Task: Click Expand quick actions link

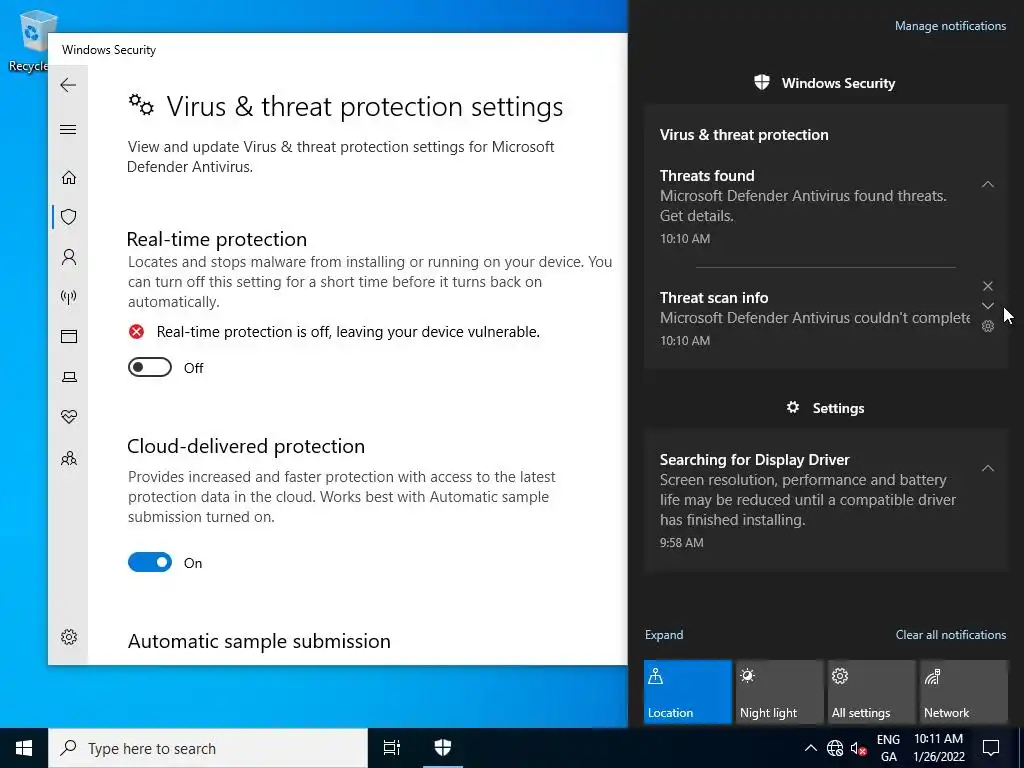Action: [664, 635]
